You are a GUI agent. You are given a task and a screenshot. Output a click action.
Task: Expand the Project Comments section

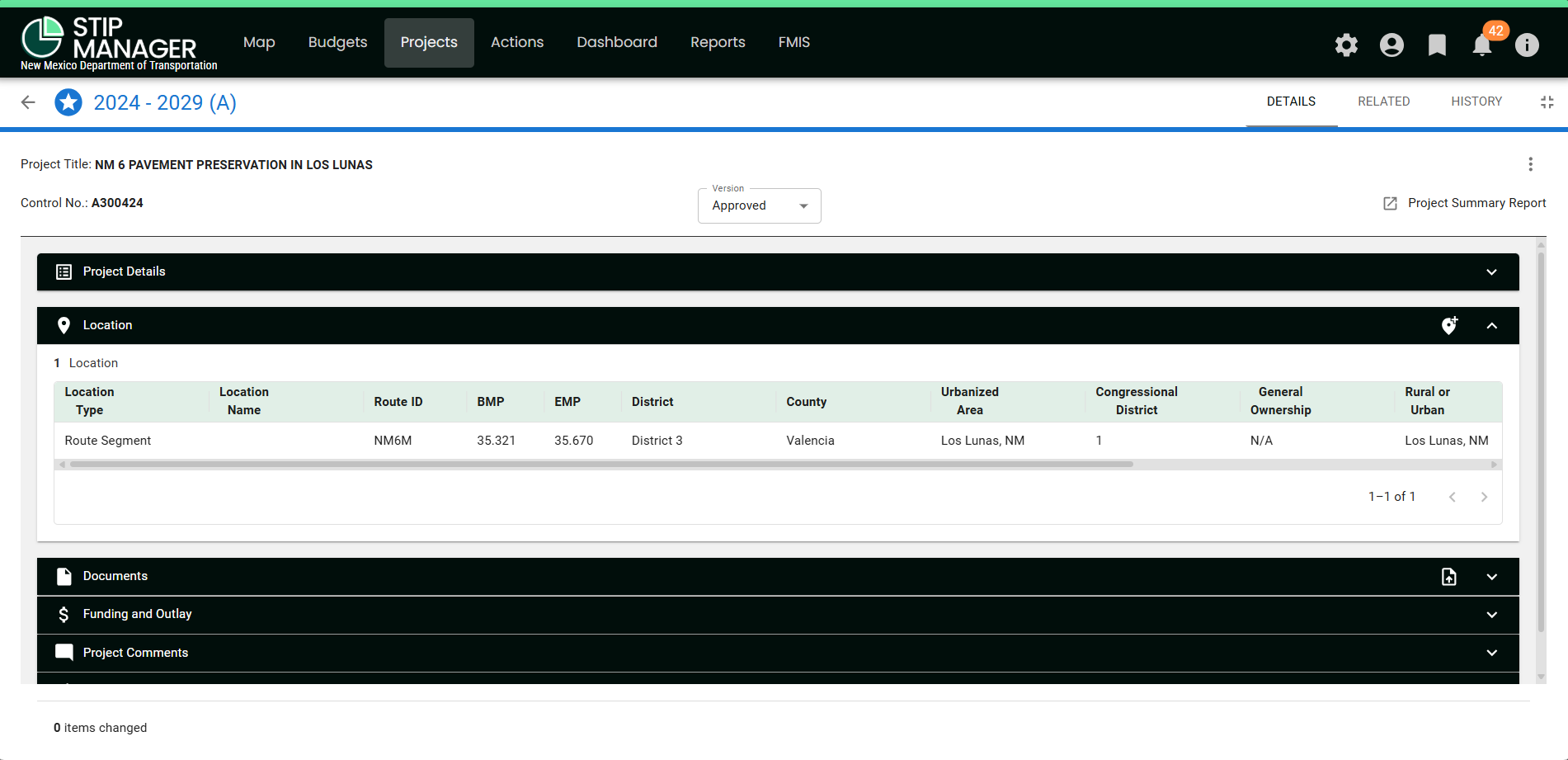pos(1491,653)
